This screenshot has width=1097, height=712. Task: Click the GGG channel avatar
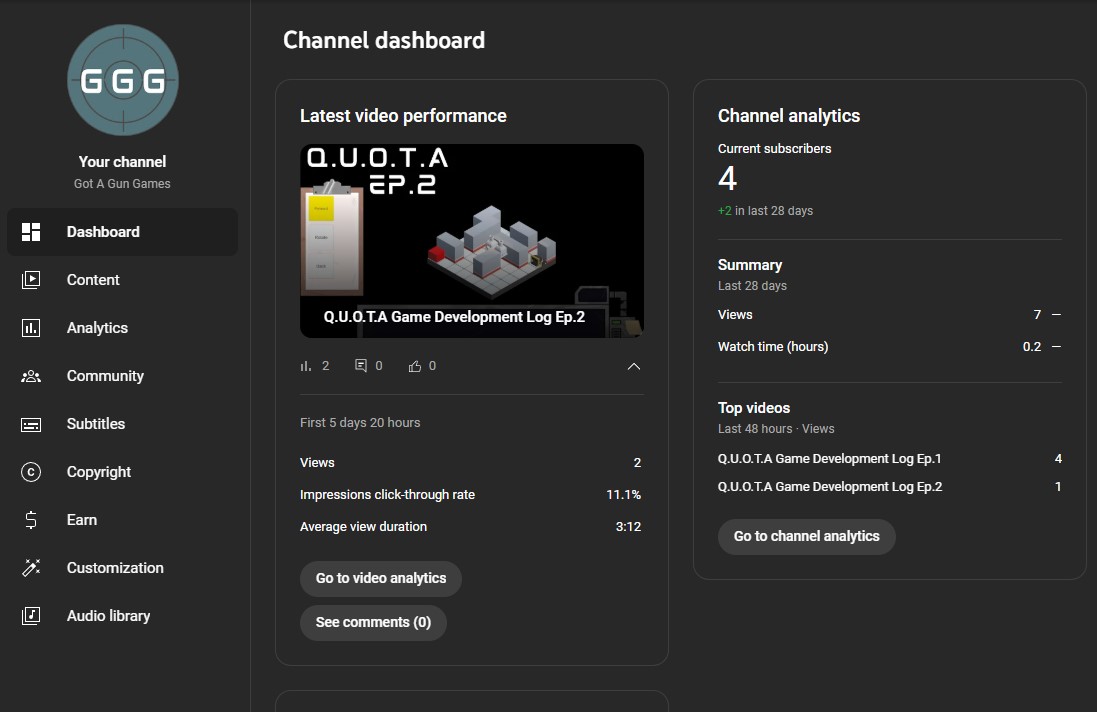123,80
